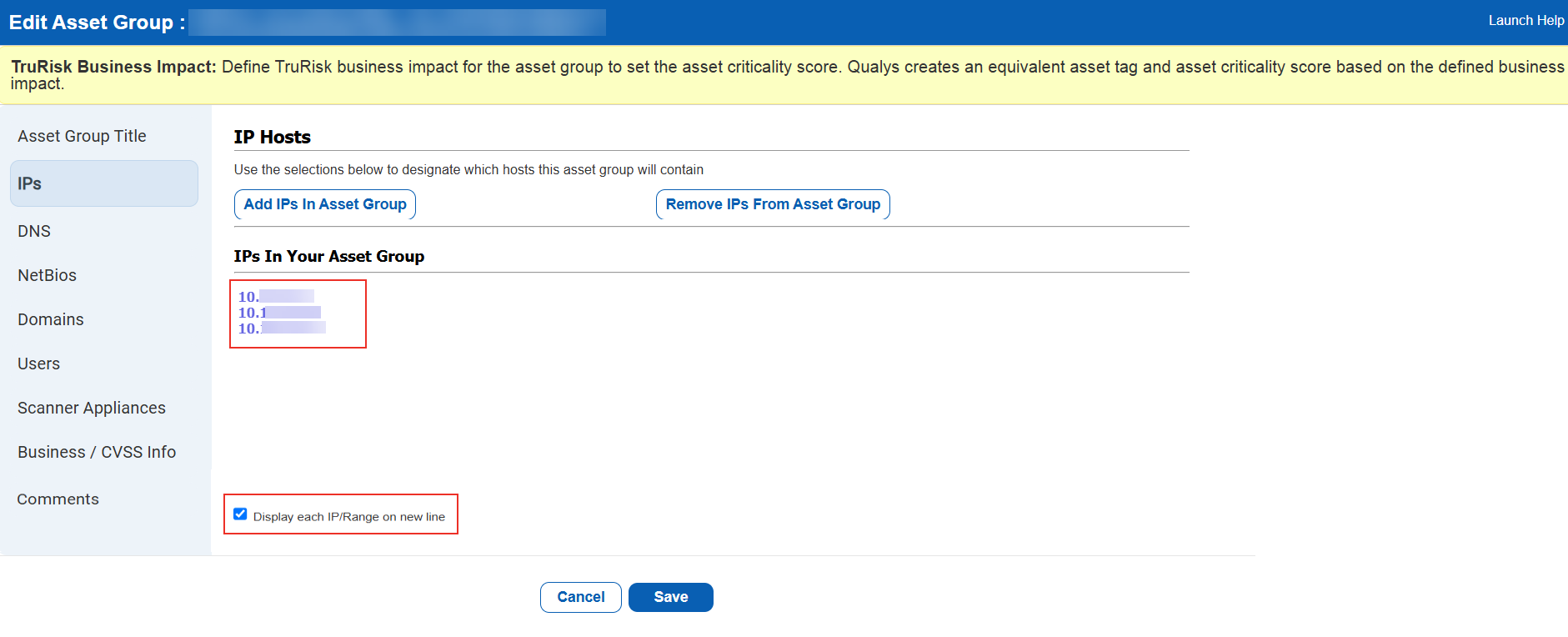1568x637 pixels.
Task: Click Remove IPs From Asset Group
Action: click(773, 204)
